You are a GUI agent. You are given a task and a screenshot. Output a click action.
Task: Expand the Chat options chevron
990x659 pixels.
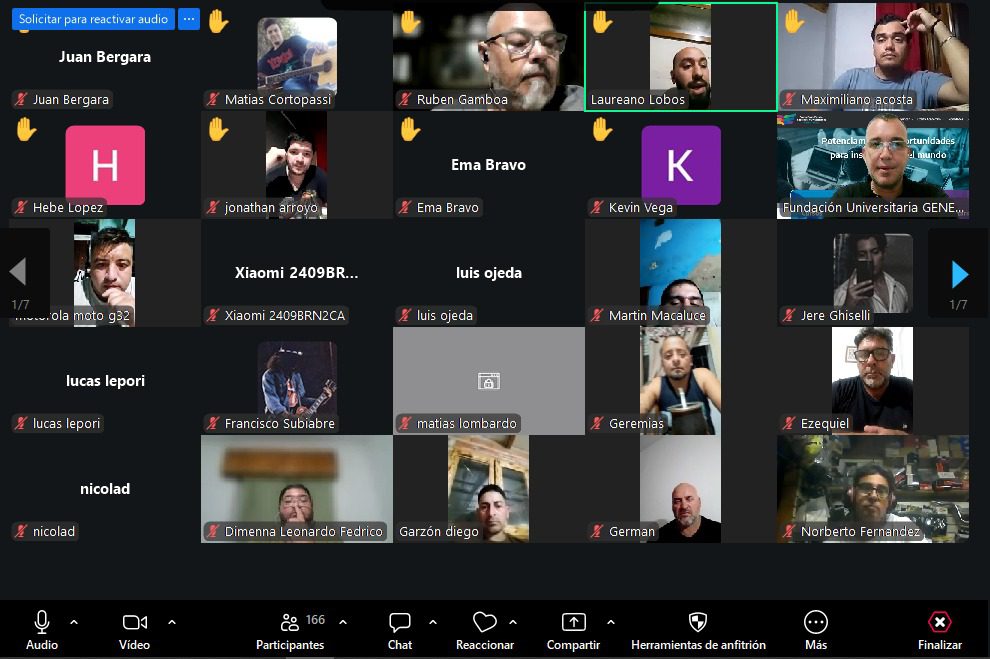point(432,622)
